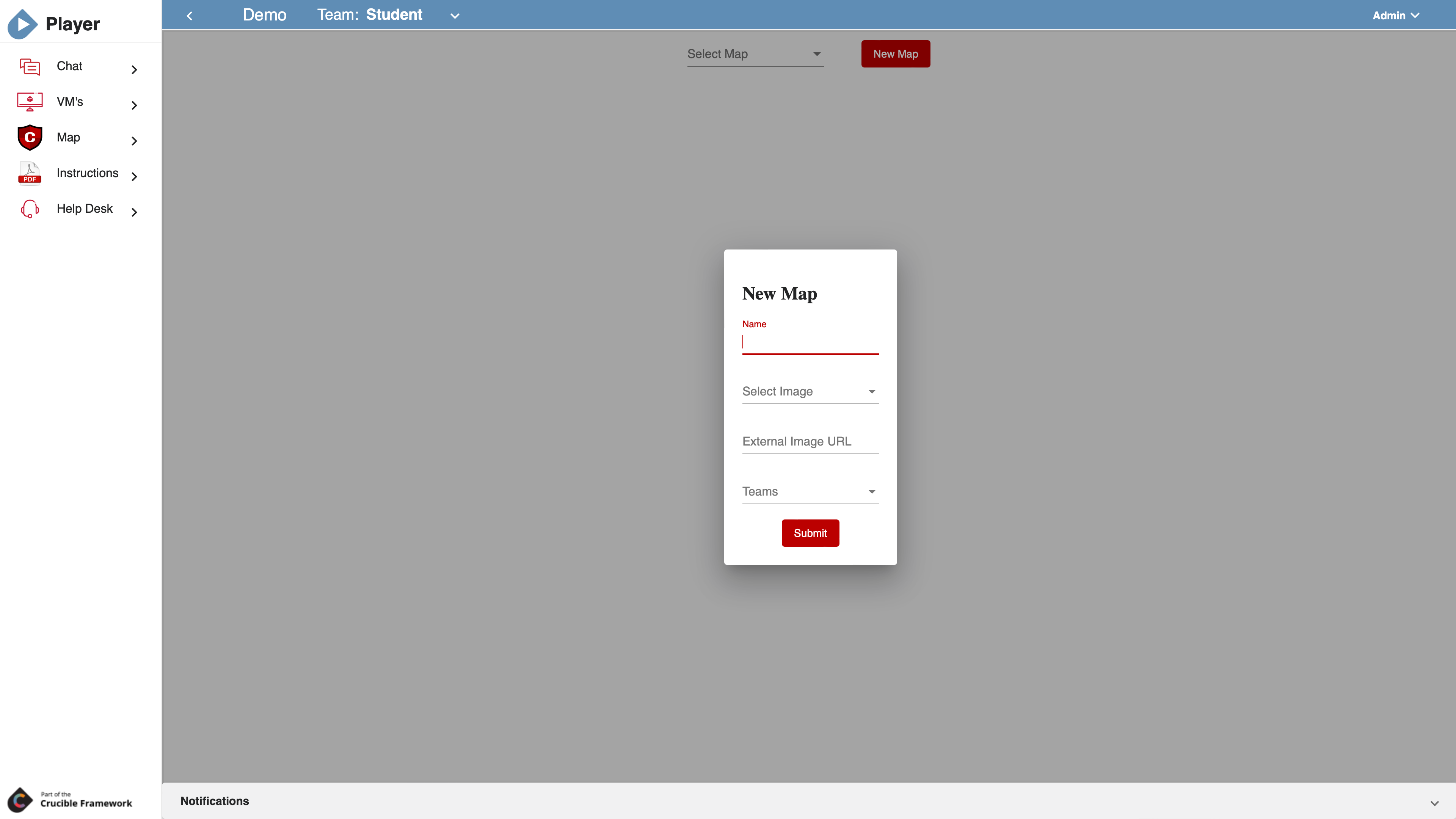1456x819 pixels.
Task: Open the Select Map dropdown
Action: (755, 54)
